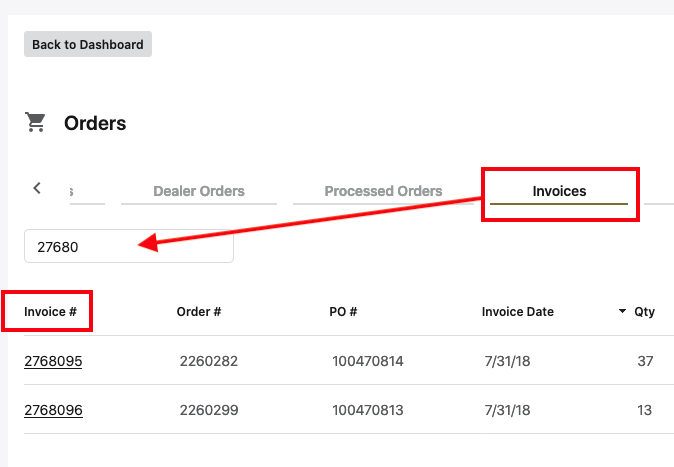Click the partially hidden leftmost tab
The height and width of the screenshot is (467, 674).
[x=87, y=191]
